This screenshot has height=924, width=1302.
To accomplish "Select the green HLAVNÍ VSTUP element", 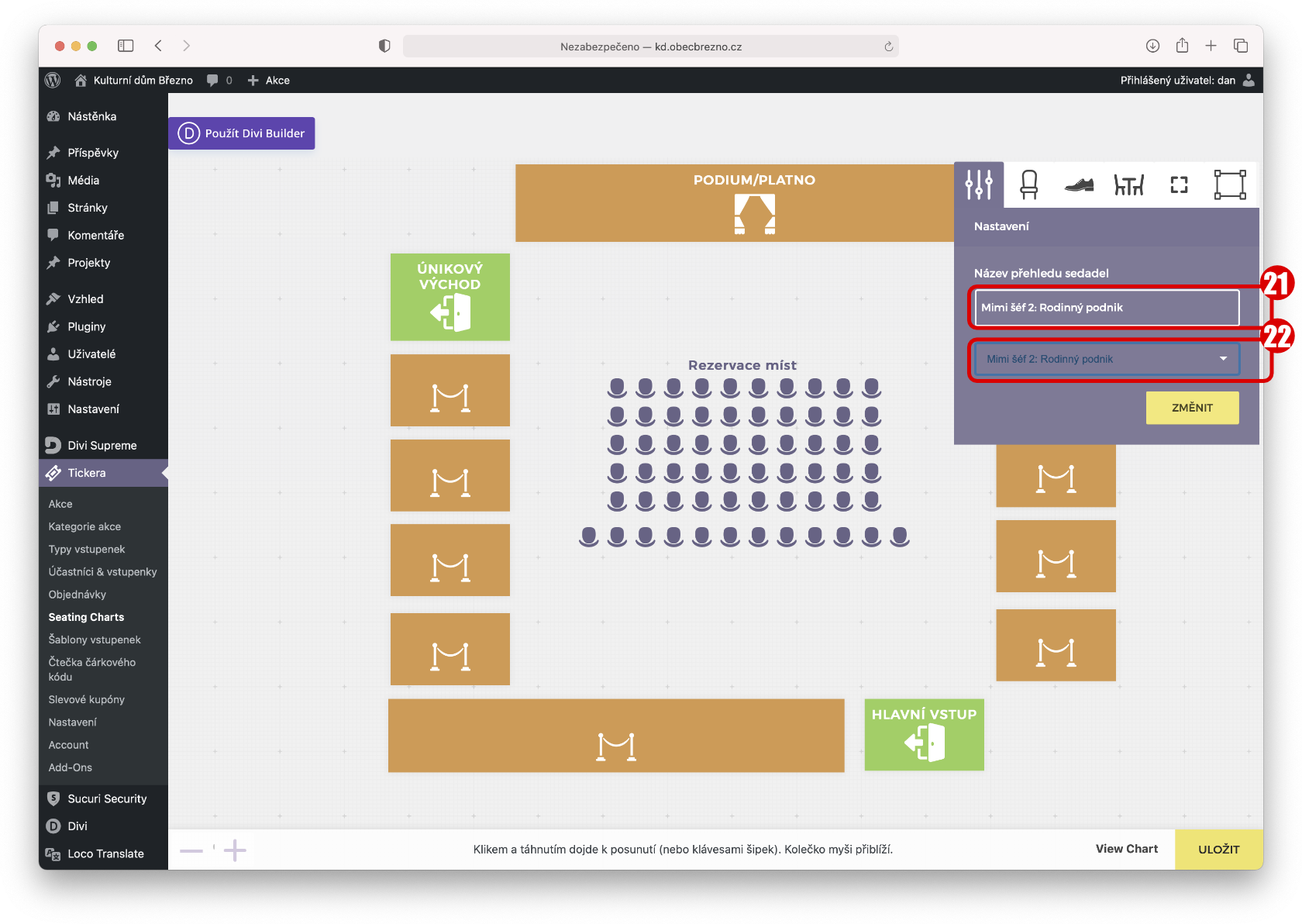I will [924, 735].
